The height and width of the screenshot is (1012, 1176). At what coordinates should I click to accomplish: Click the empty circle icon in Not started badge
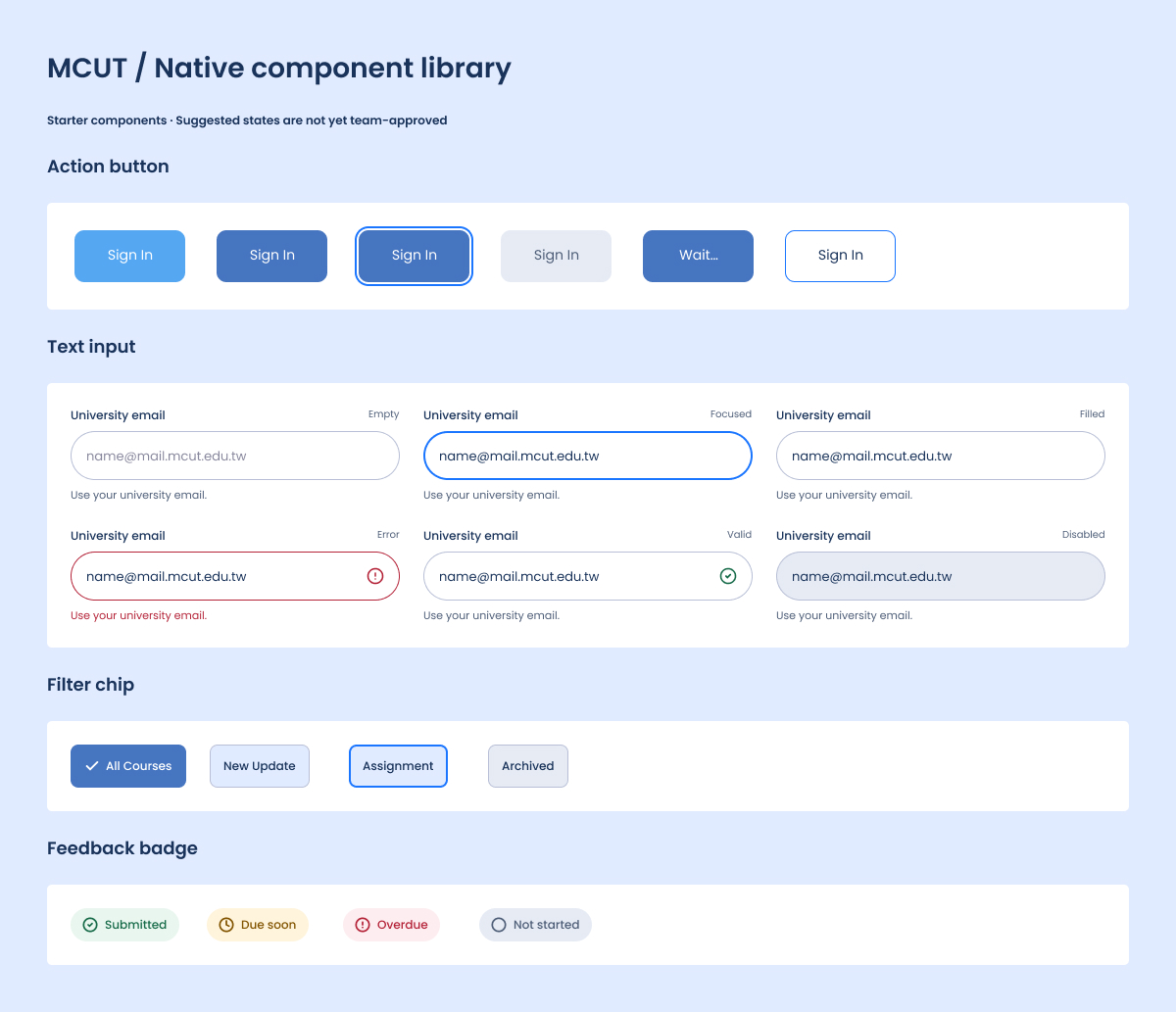pyautogui.click(x=499, y=925)
